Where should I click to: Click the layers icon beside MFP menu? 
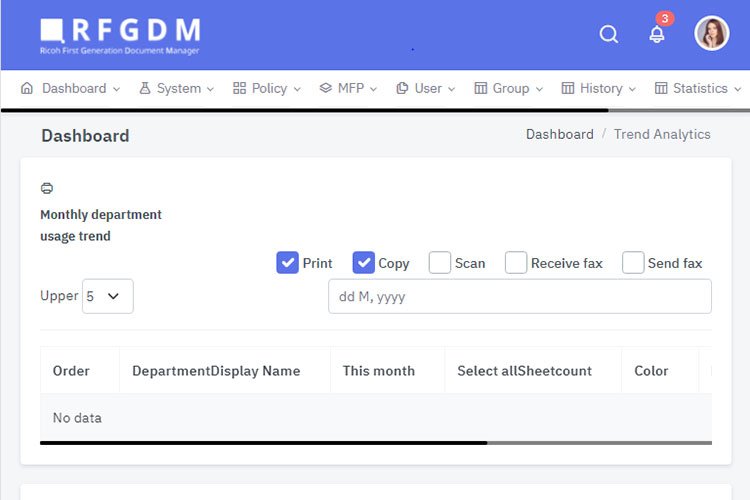[x=325, y=88]
